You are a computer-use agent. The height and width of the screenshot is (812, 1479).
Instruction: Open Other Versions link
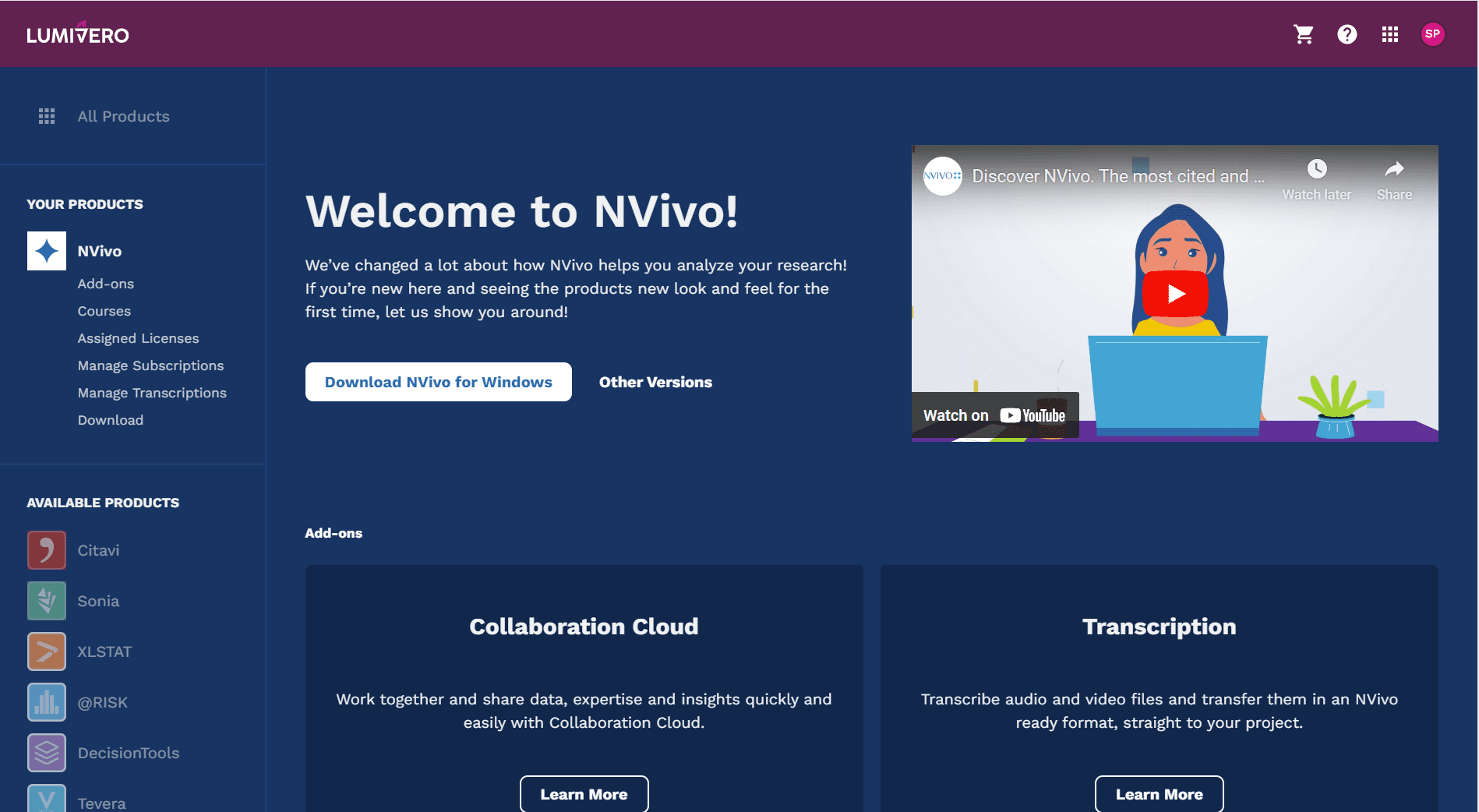tap(655, 382)
